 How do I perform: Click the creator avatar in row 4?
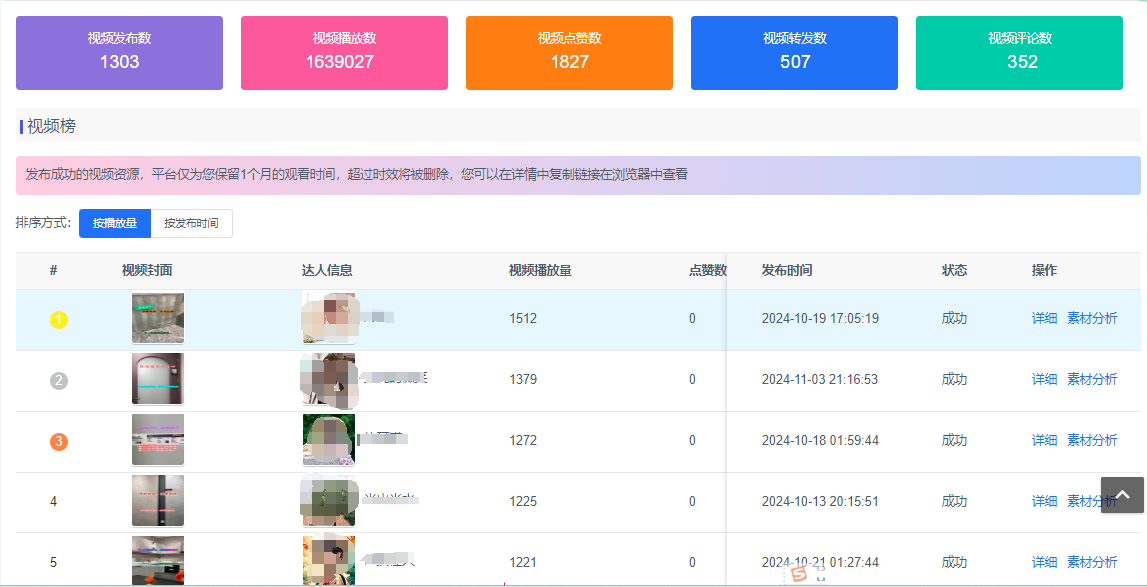coord(329,501)
